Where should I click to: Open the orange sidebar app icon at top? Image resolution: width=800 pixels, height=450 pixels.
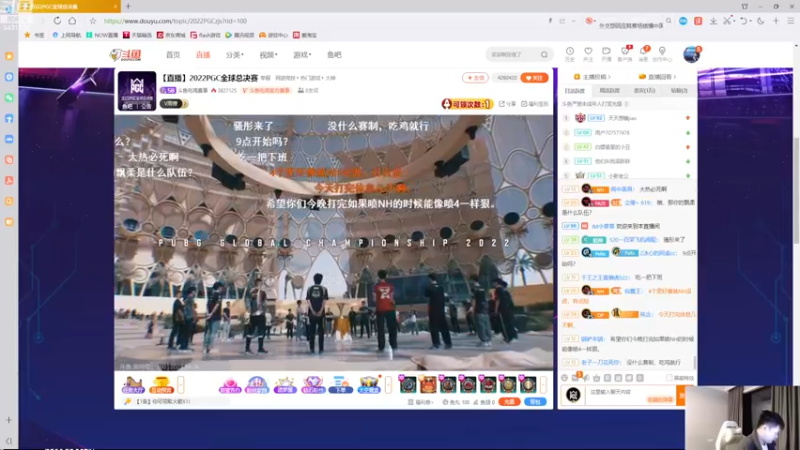tap(9, 56)
